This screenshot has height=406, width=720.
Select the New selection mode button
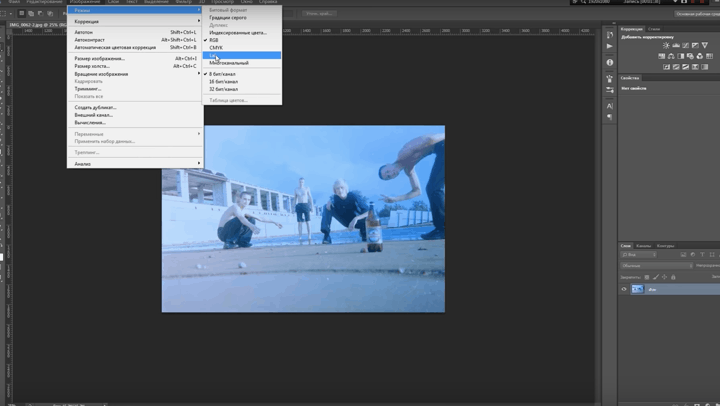pos(22,13)
